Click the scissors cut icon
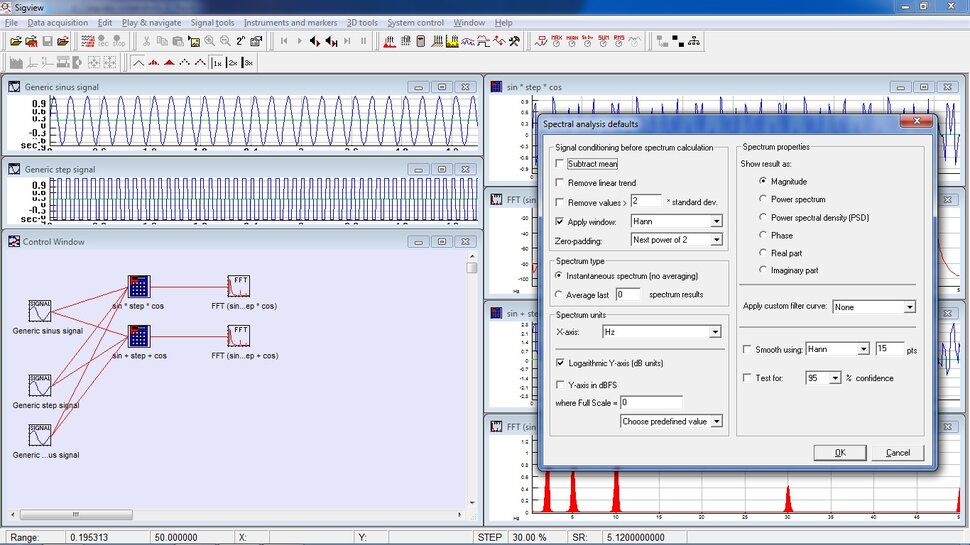 147,41
